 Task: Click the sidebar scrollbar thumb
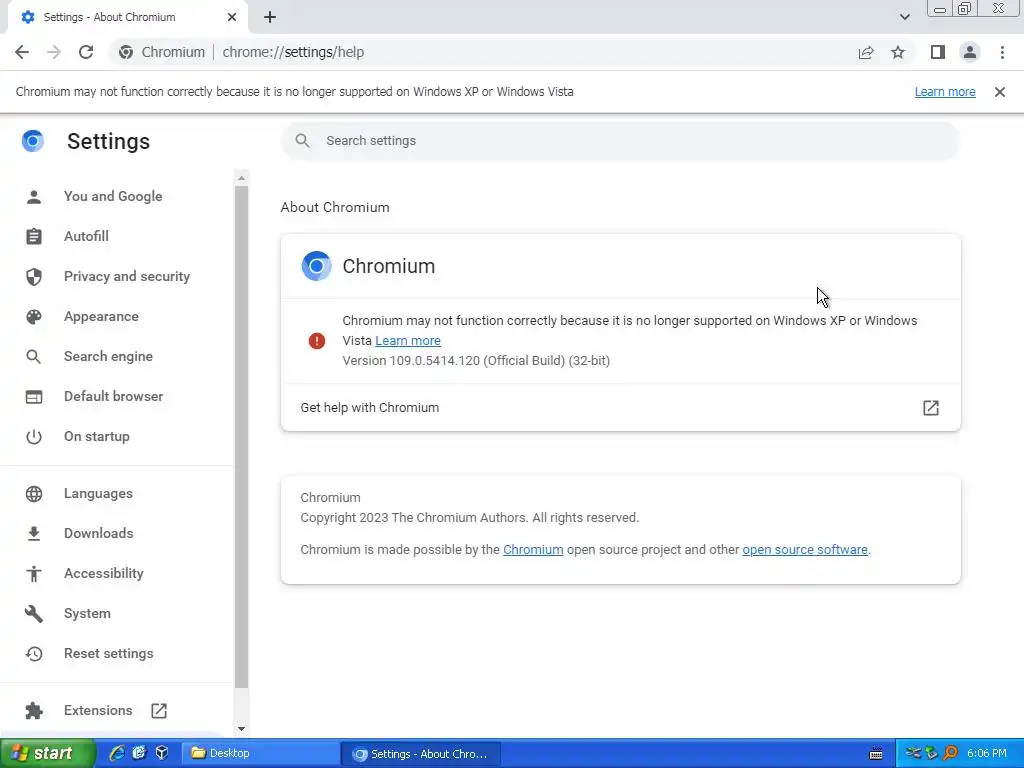[x=242, y=437]
